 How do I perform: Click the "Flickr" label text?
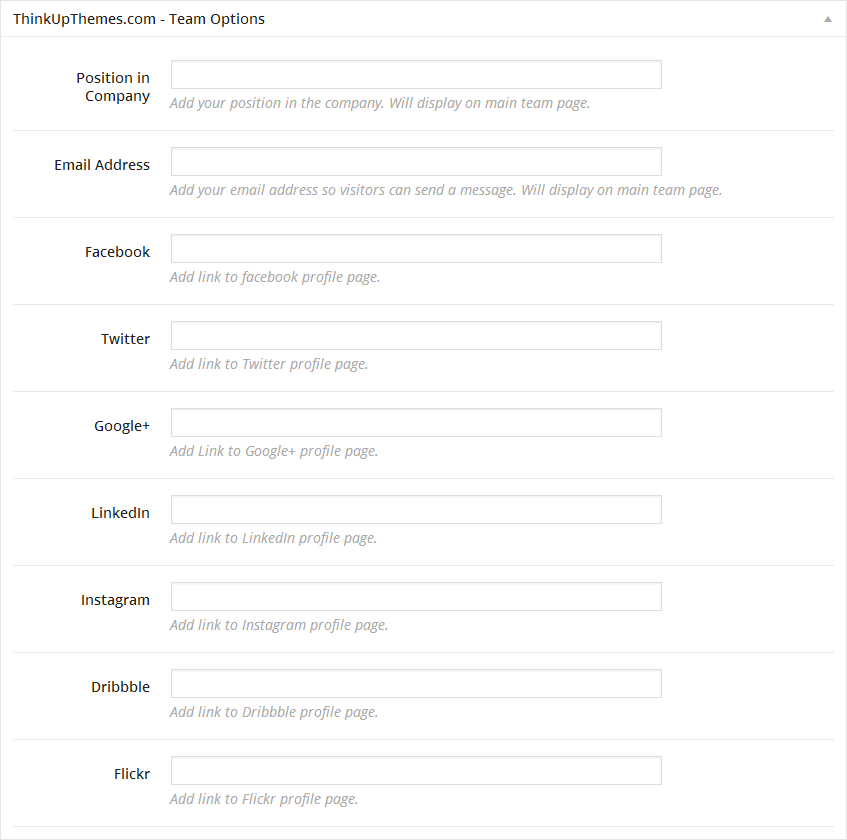pos(132,774)
